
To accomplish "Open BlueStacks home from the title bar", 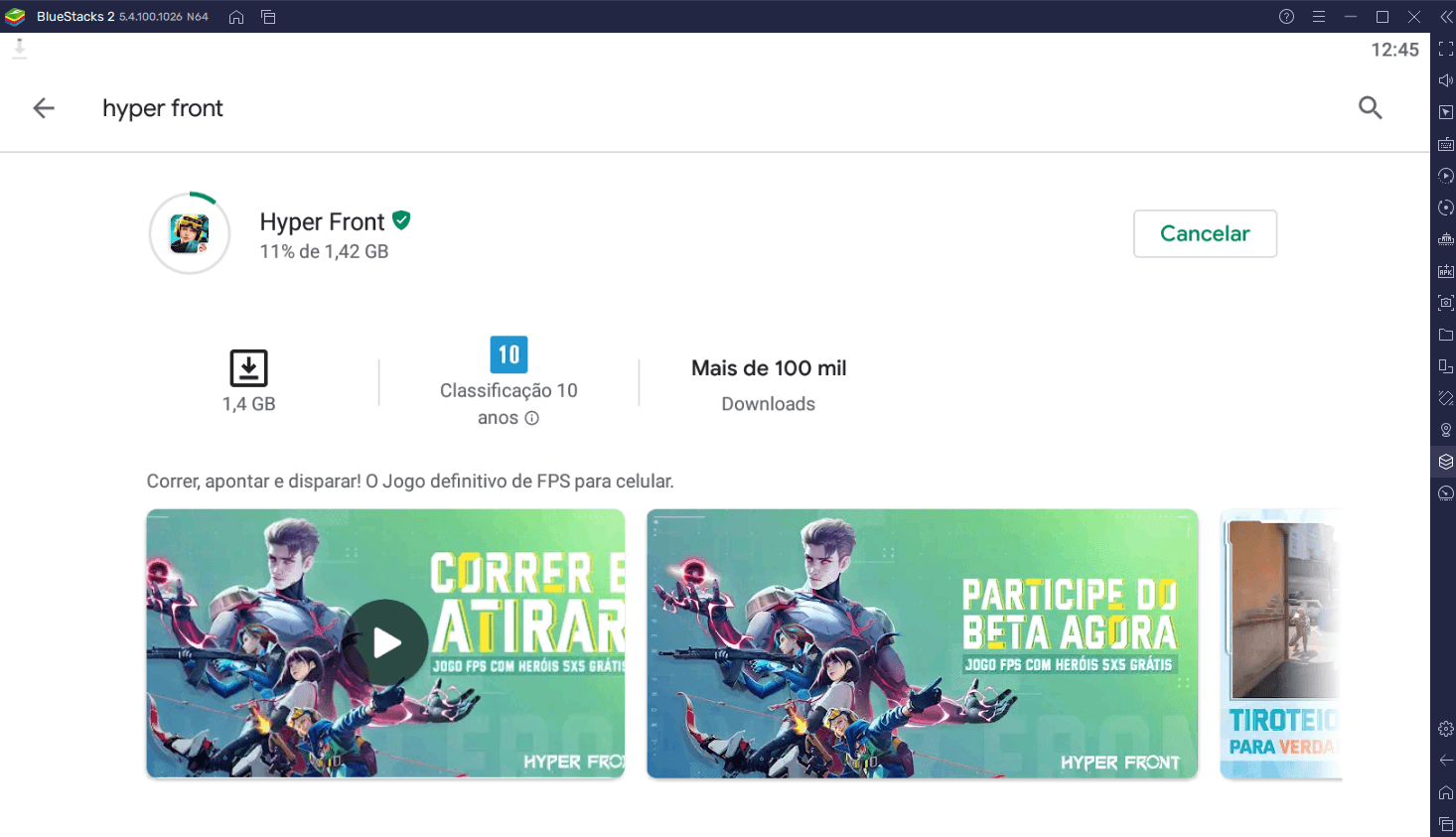I will point(236,17).
